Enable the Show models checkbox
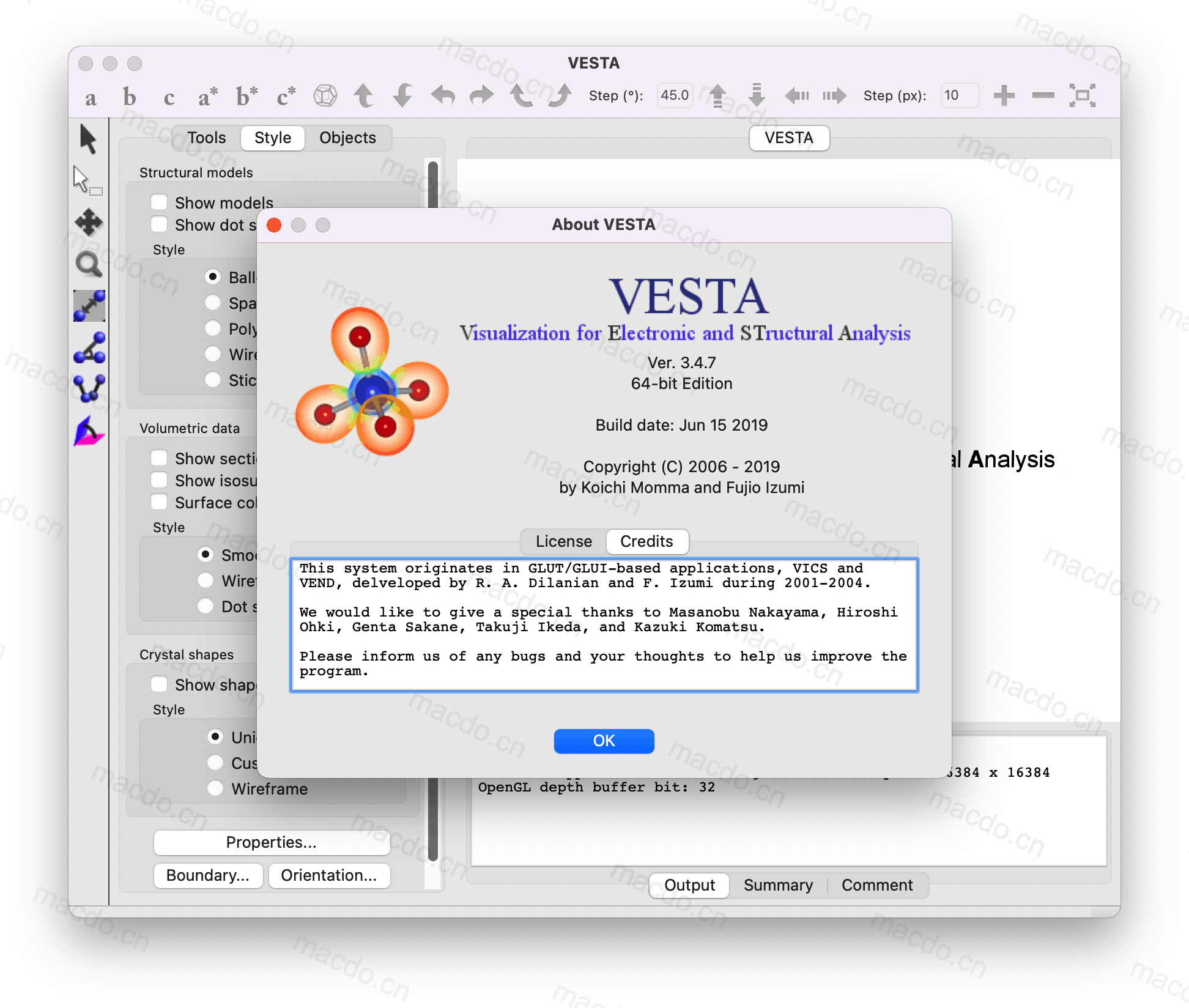Screen dimensions: 1189x1008 coord(159,202)
